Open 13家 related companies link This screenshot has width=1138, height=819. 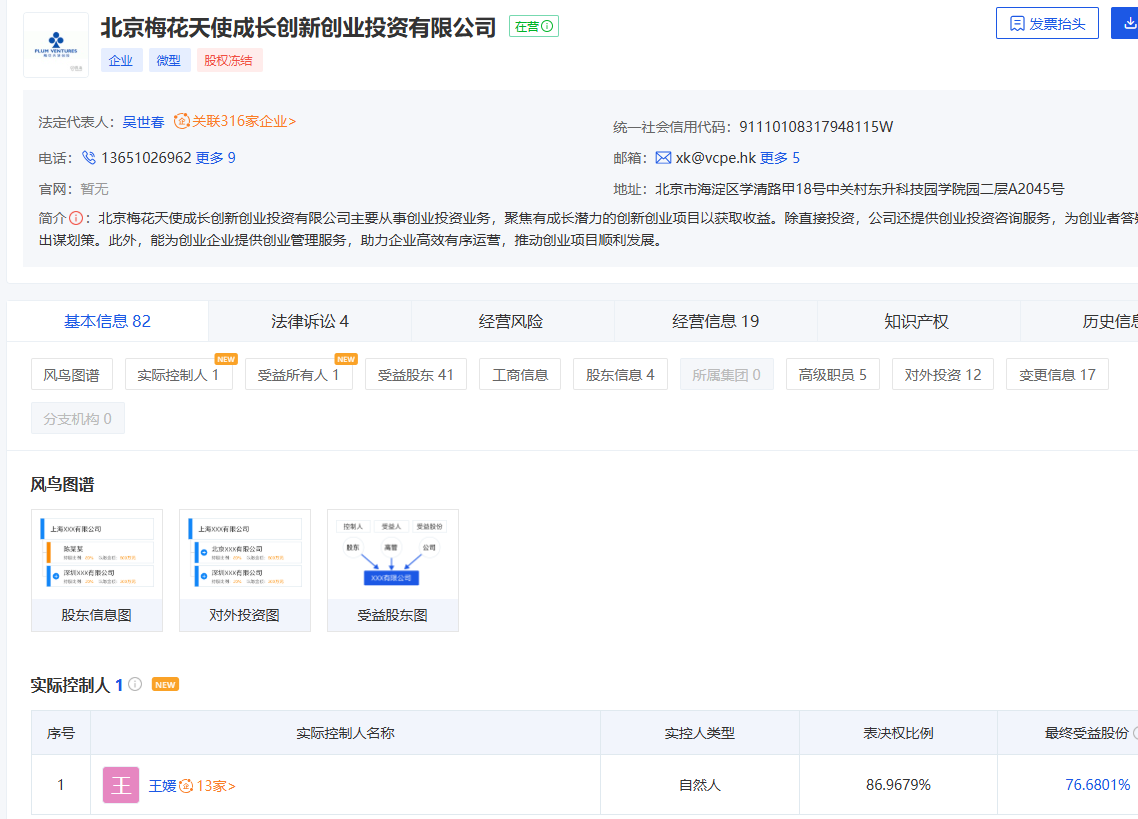(x=216, y=786)
